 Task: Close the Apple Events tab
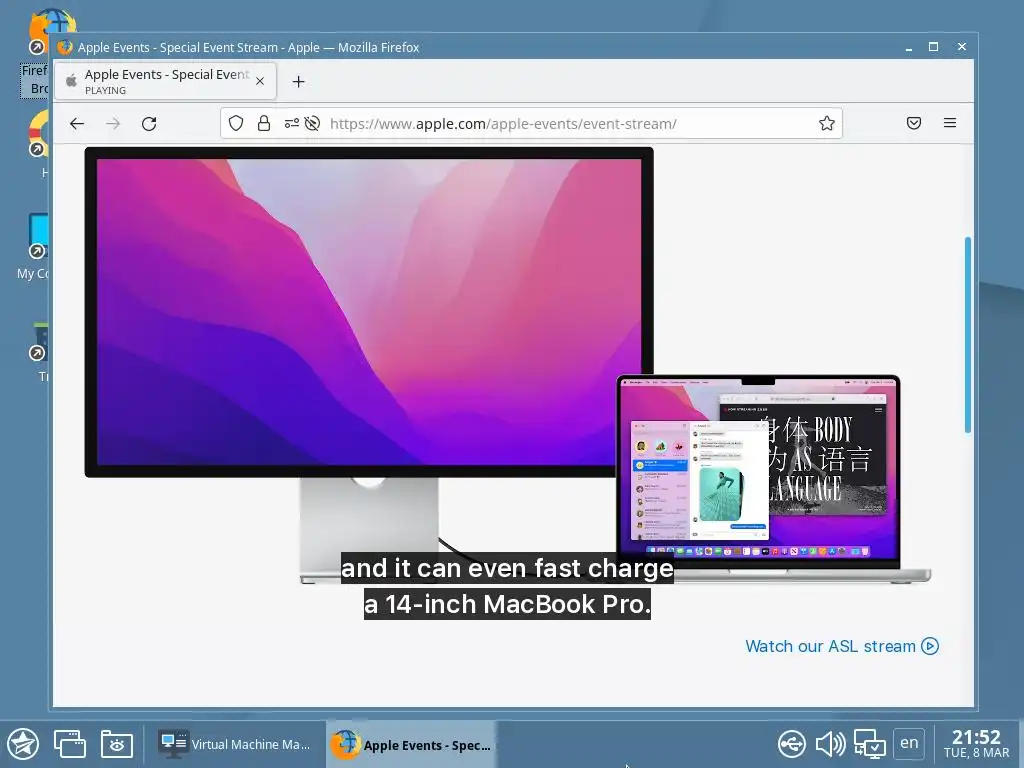click(260, 81)
